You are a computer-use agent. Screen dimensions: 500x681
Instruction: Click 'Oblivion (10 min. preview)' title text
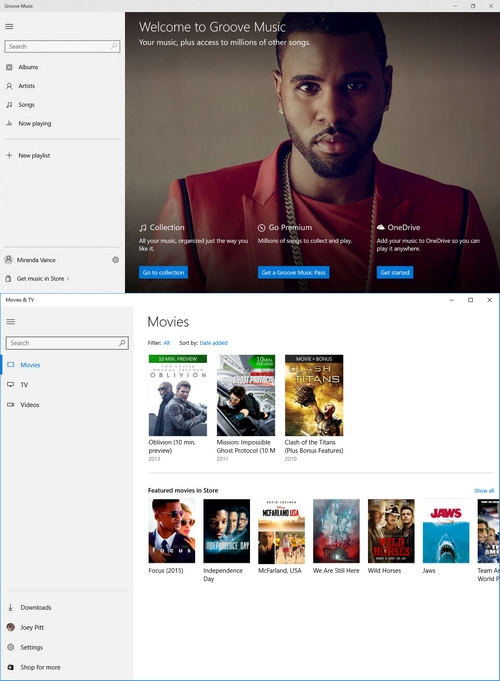(172, 446)
